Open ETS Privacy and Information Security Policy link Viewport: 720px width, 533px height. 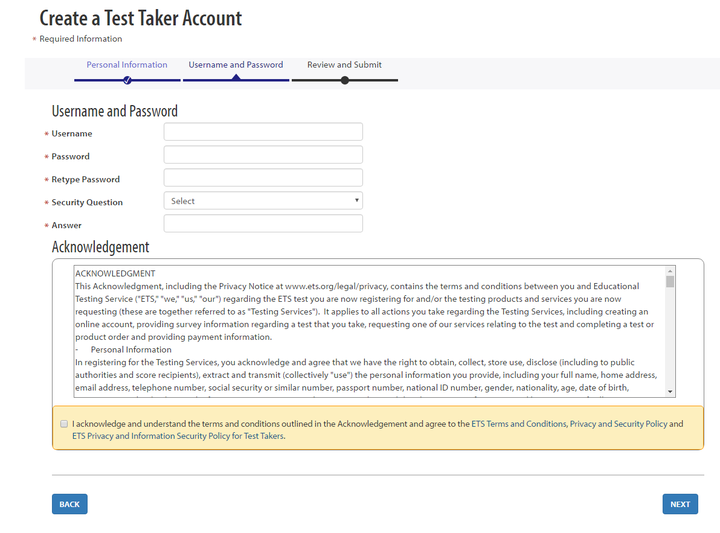[178, 436]
